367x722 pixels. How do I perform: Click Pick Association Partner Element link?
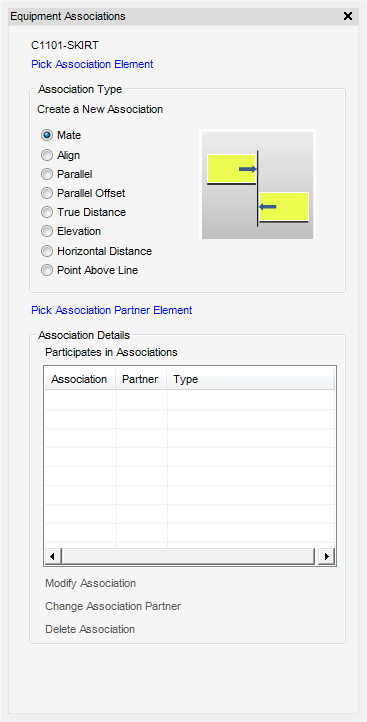(112, 310)
